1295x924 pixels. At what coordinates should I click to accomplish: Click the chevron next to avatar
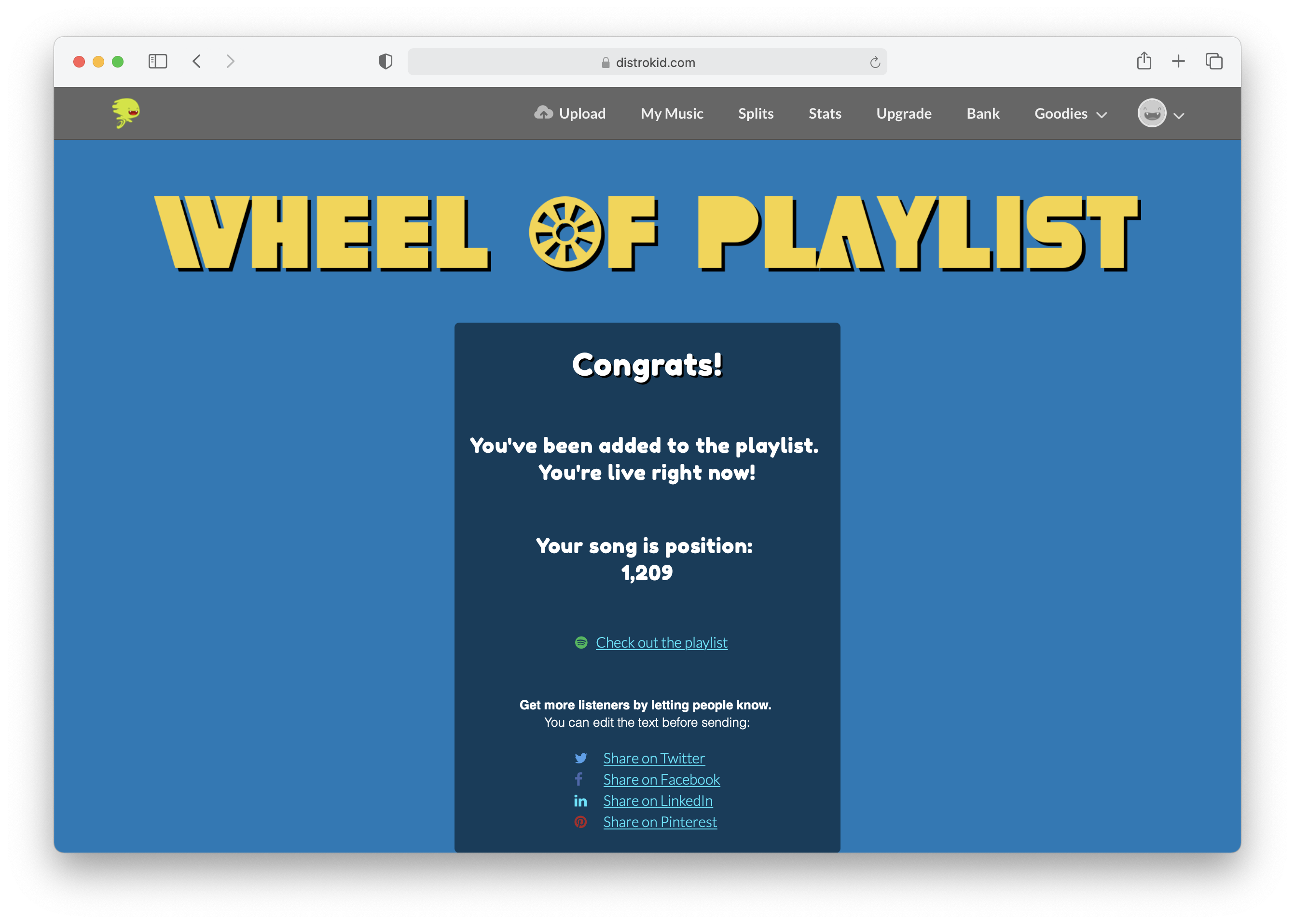1179,116
